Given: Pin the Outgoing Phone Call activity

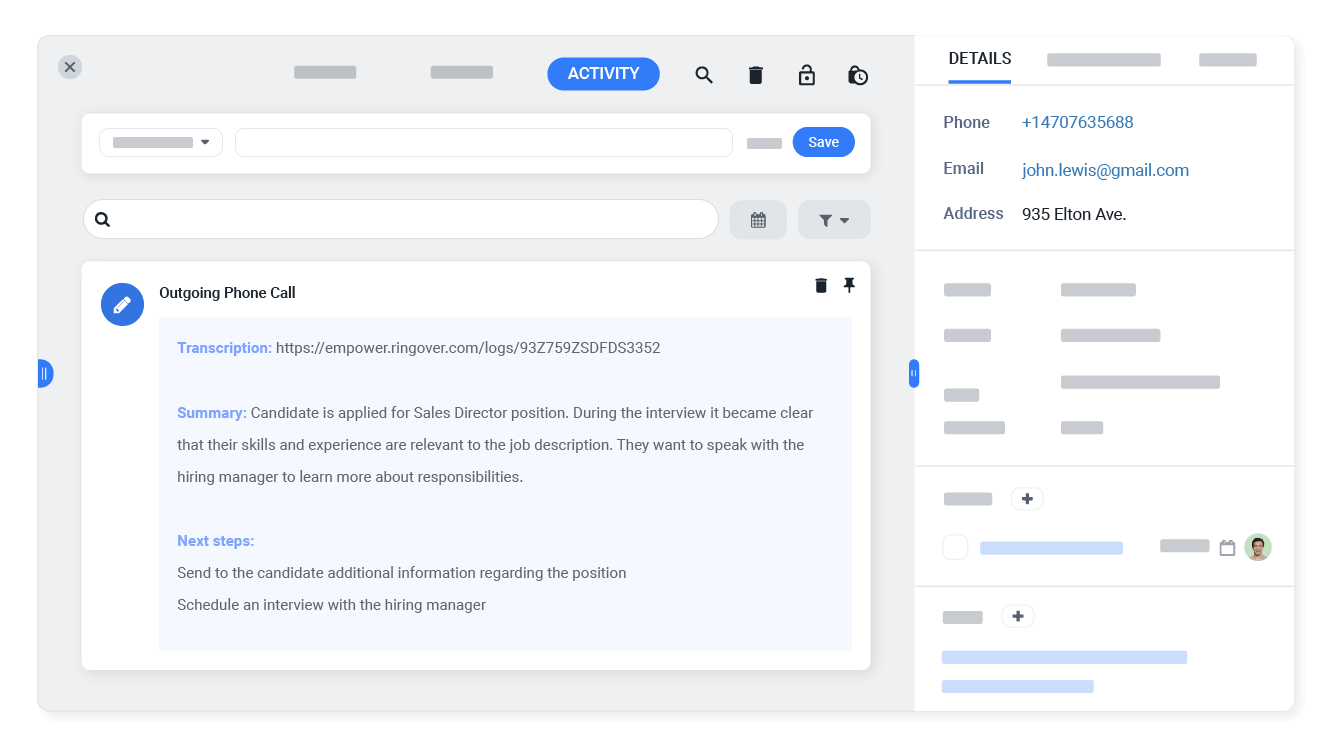Looking at the screenshot, I should click(x=849, y=285).
